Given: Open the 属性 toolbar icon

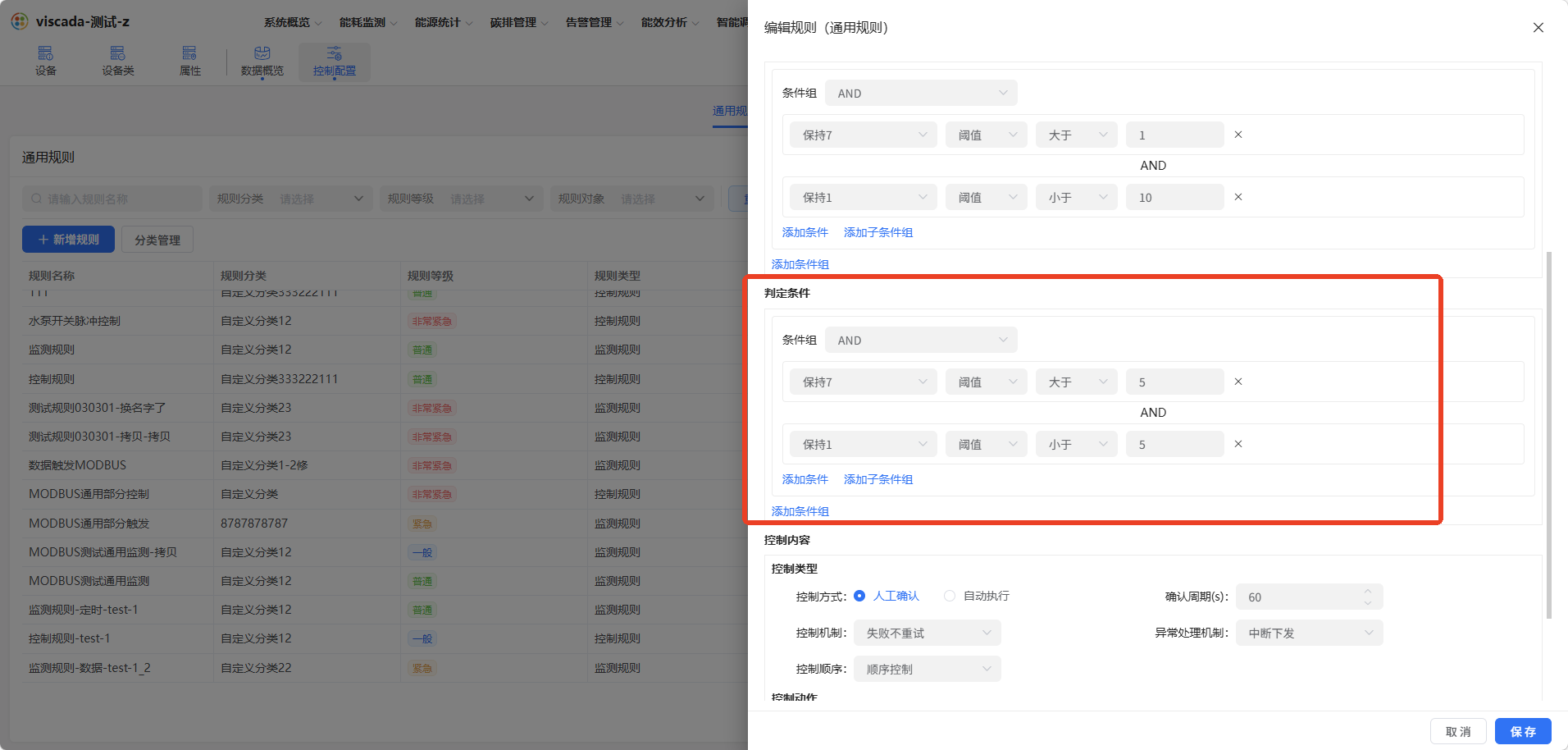Looking at the screenshot, I should (190, 62).
